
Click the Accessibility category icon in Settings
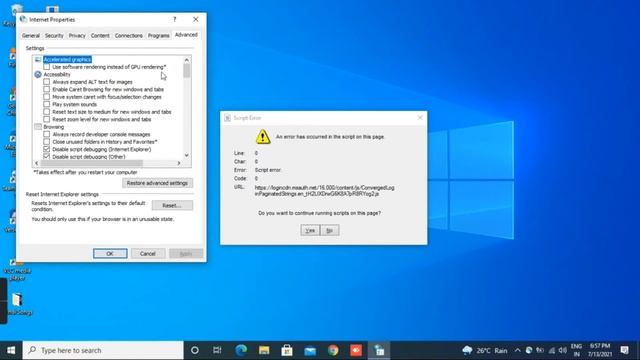click(38, 74)
